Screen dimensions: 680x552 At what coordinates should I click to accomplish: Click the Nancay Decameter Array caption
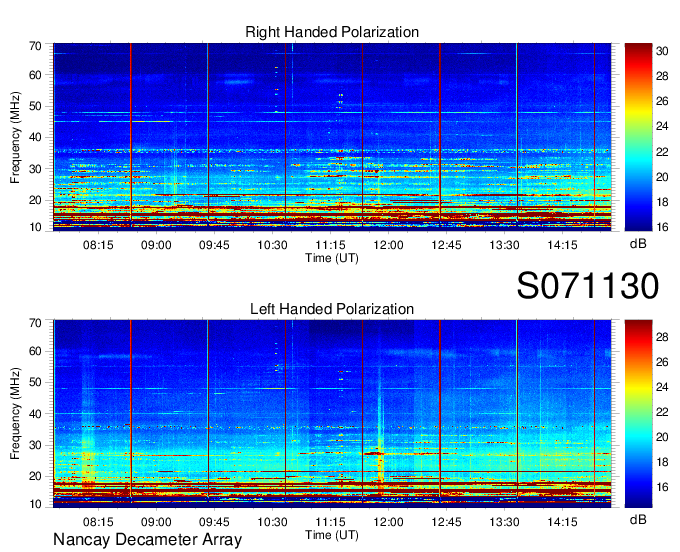(147, 540)
